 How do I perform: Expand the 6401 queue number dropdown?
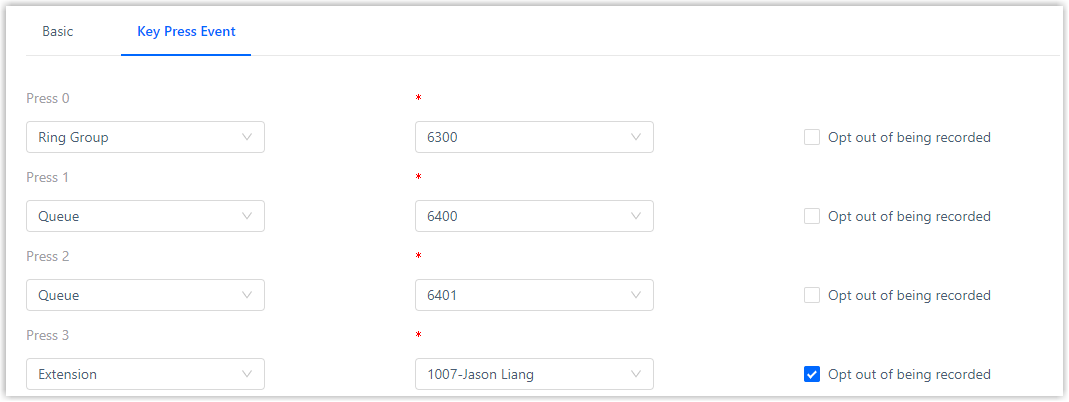point(533,295)
